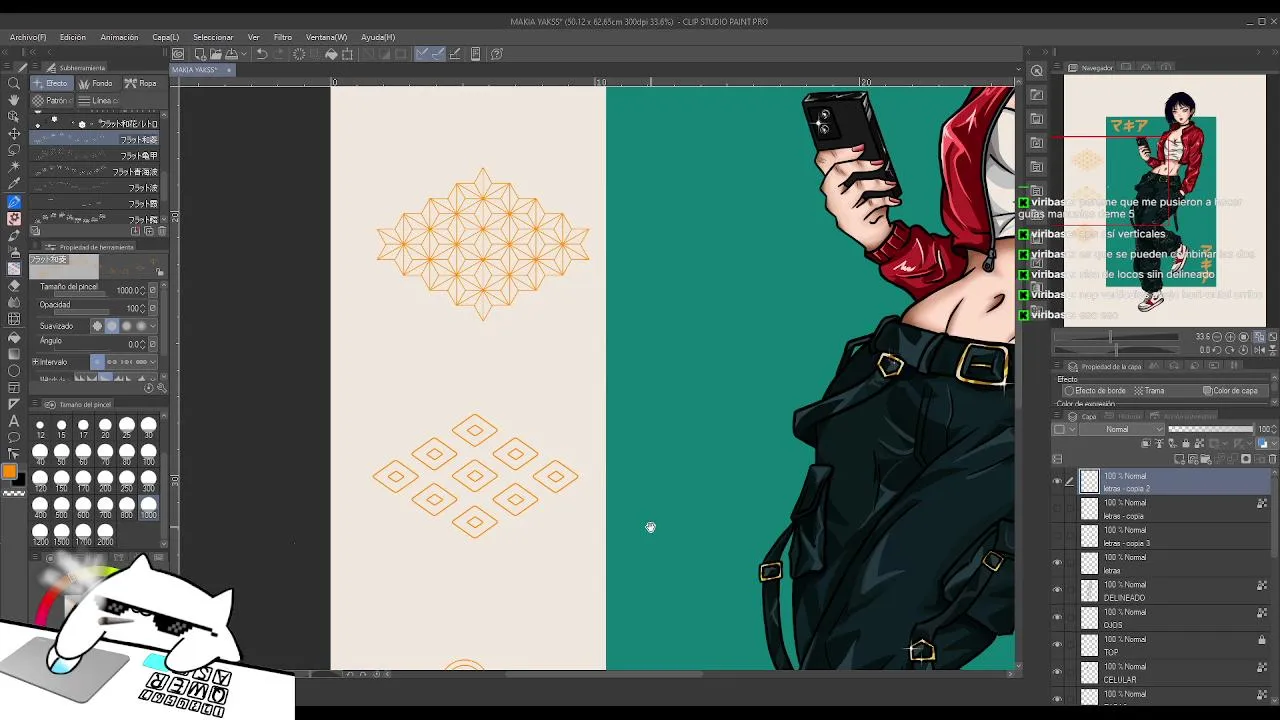The image size is (1280, 720).
Task: Click the Navigator preview thumbnail
Action: tap(1164, 202)
